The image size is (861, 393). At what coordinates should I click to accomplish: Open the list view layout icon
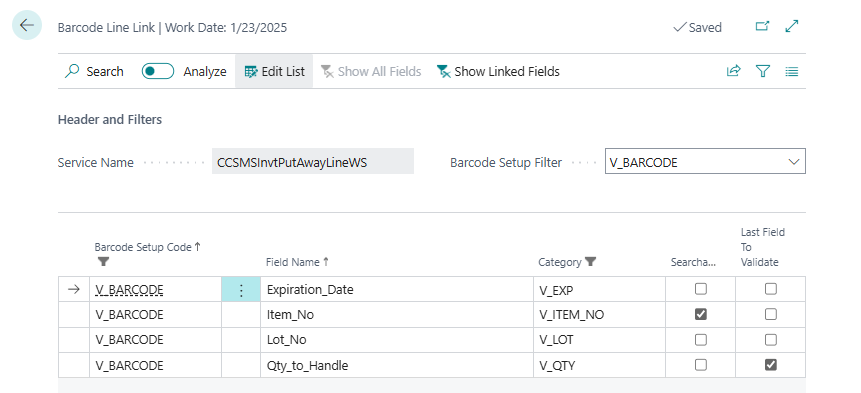point(792,71)
